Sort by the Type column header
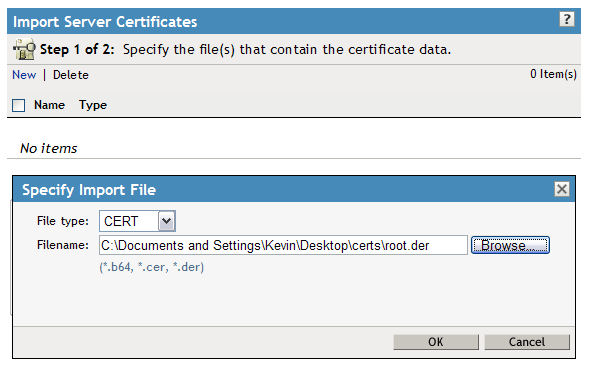Image resolution: width=589 pixels, height=383 pixels. [x=93, y=105]
